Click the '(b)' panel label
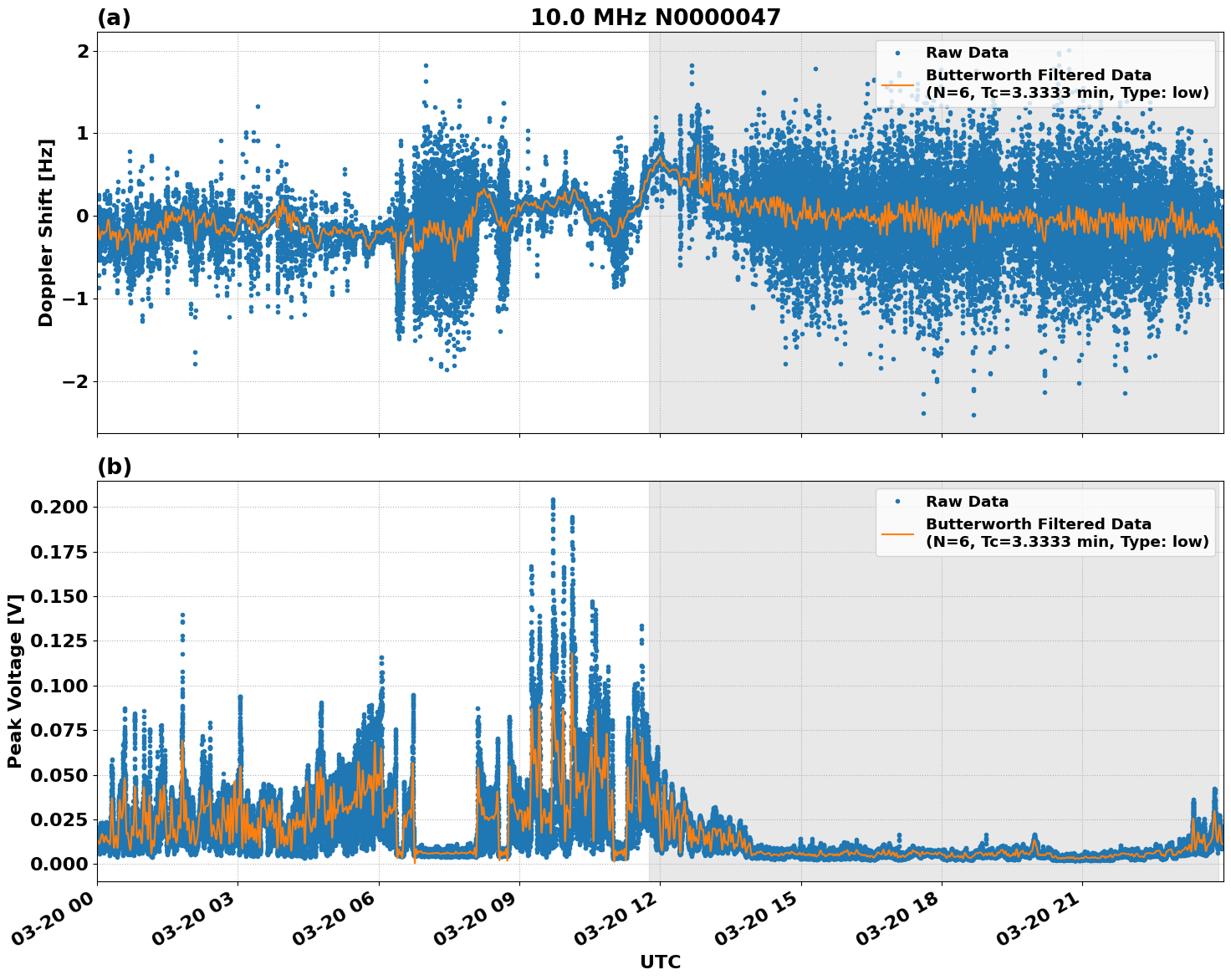This screenshot has height=980, width=1231. tap(115, 465)
